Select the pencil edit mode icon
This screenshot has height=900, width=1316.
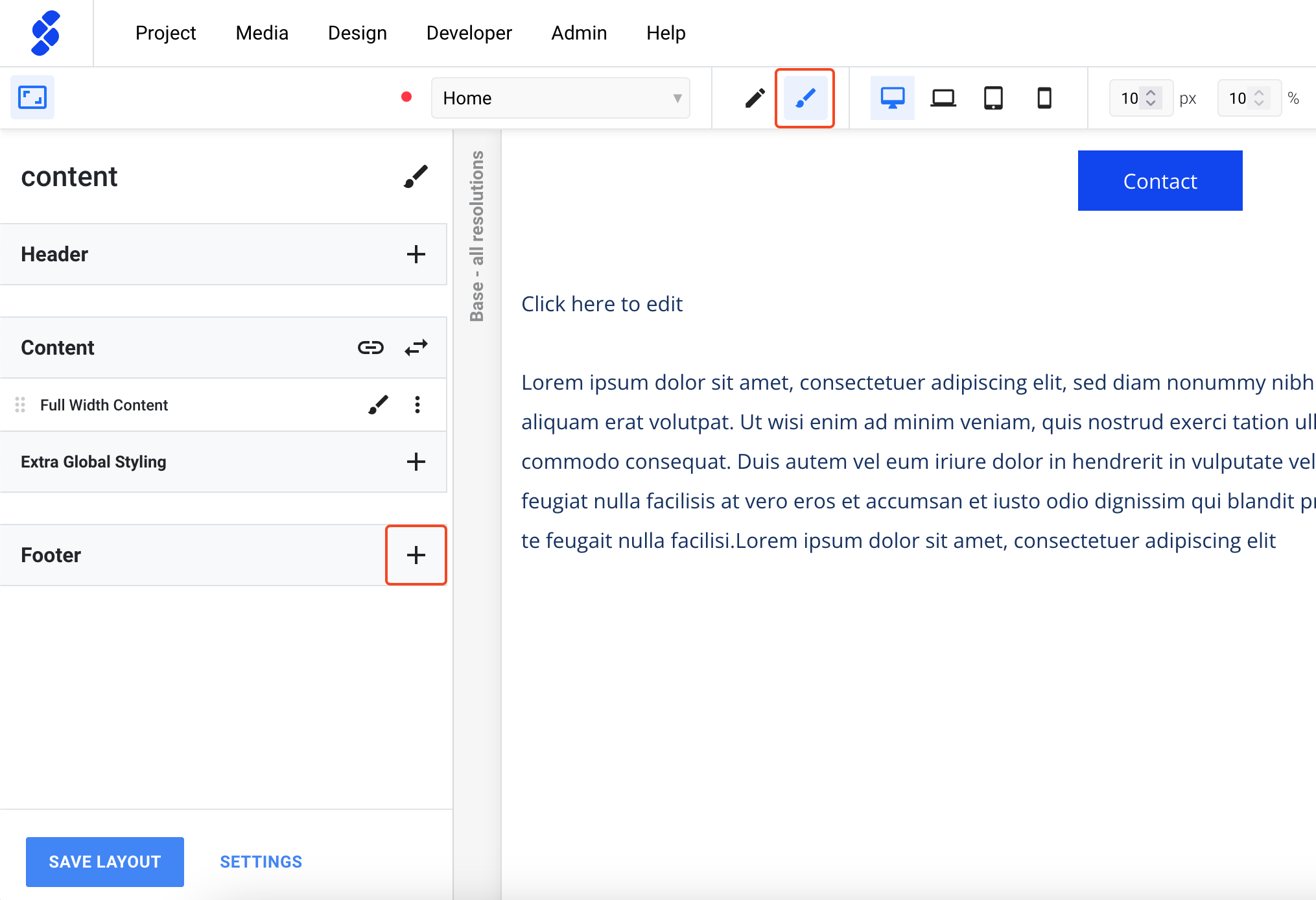[755, 98]
